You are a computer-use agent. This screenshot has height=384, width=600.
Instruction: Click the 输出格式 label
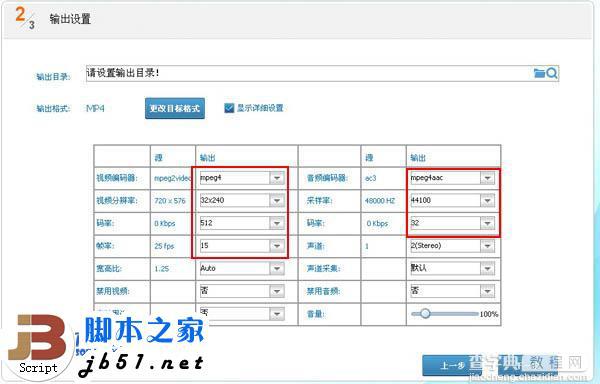click(x=53, y=109)
